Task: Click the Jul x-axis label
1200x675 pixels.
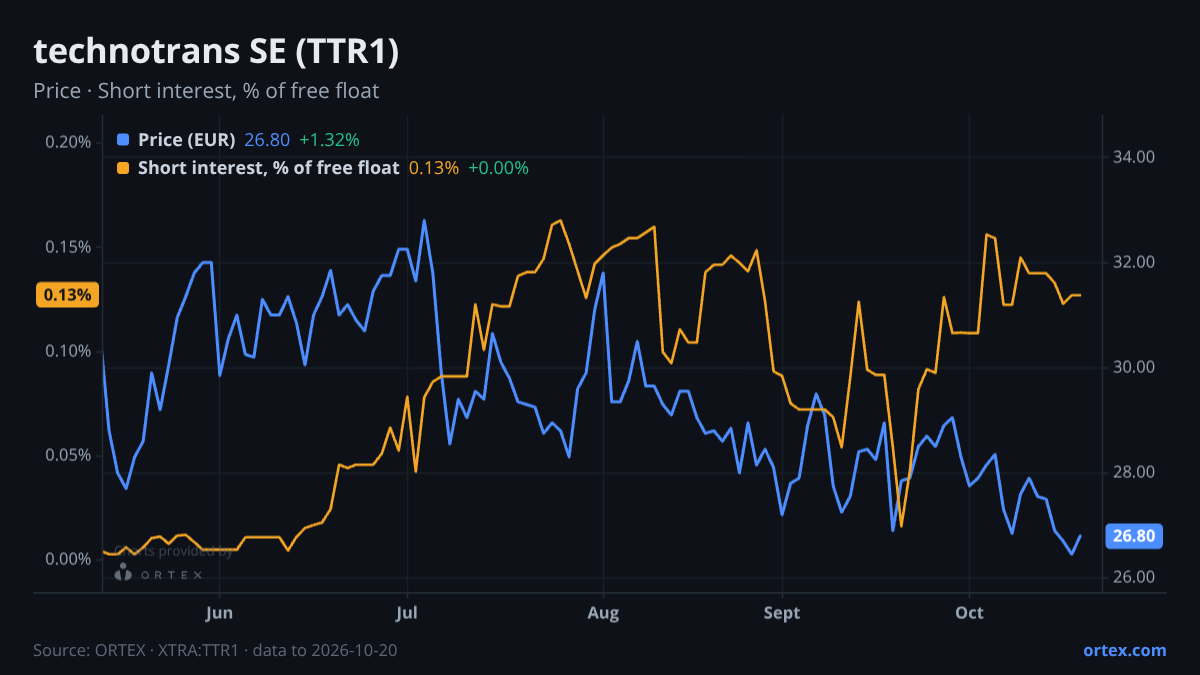Action: point(406,613)
